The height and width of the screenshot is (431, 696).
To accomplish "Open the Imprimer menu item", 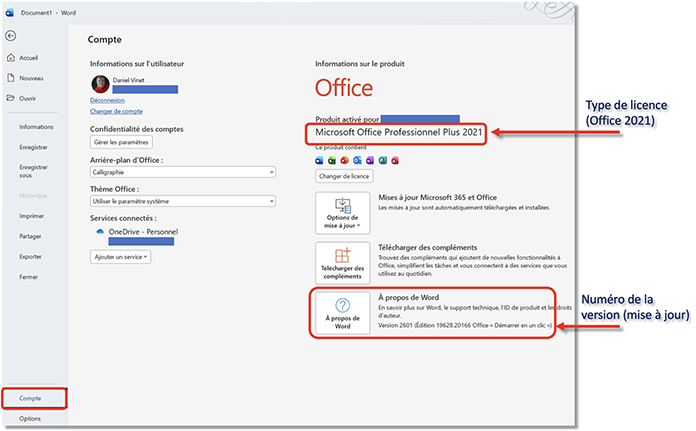I will pyautogui.click(x=31, y=215).
